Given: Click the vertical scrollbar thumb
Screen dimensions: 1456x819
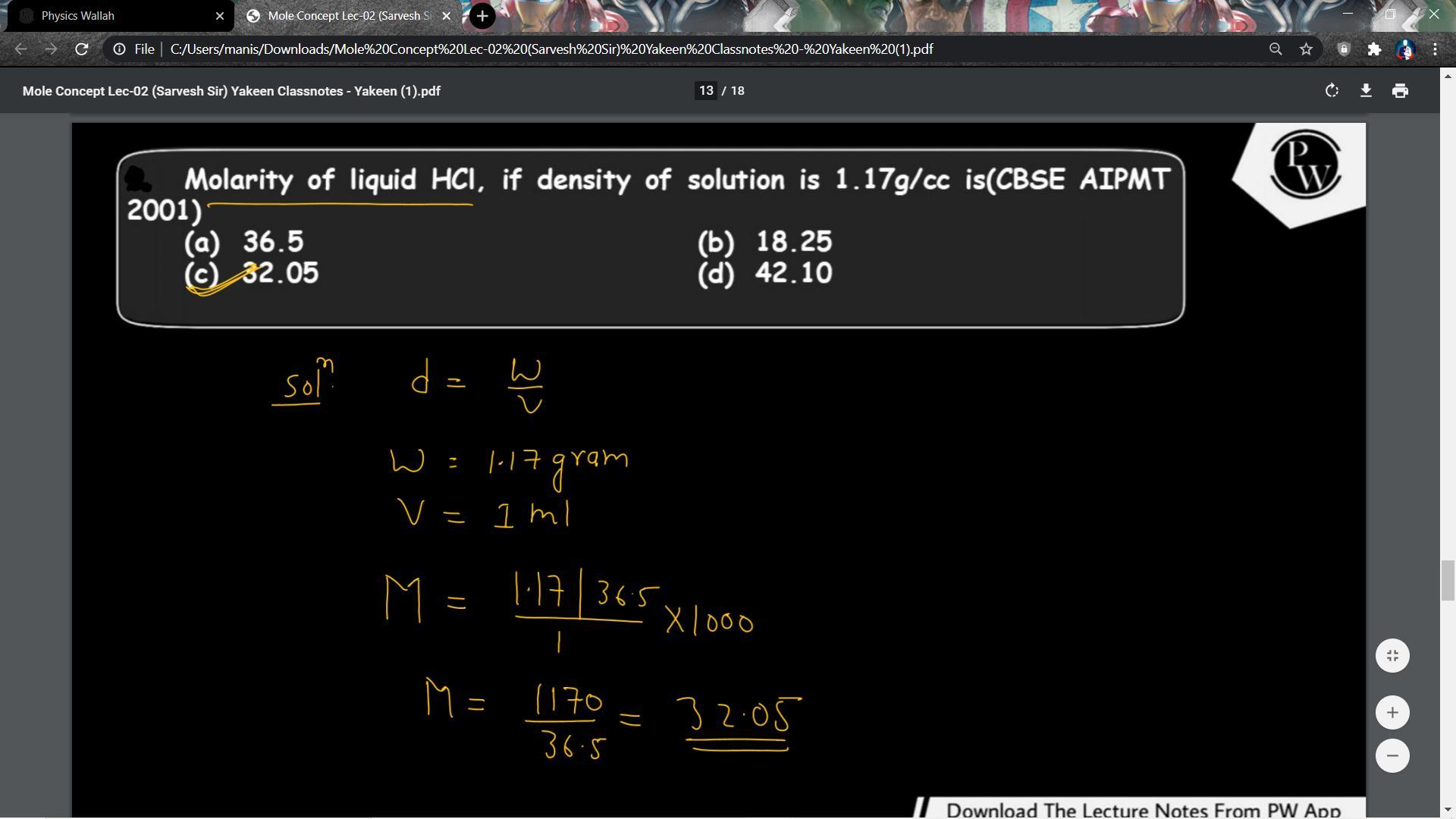Looking at the screenshot, I should pyautogui.click(x=1447, y=580).
